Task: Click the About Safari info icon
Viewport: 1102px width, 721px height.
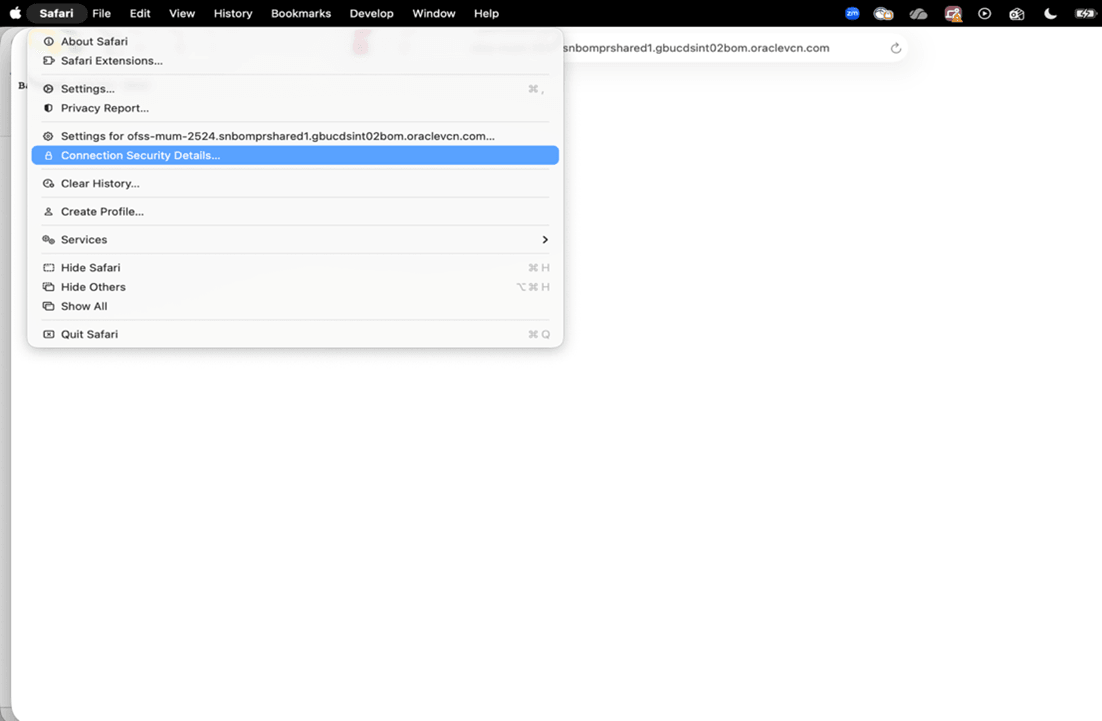Action: point(48,41)
